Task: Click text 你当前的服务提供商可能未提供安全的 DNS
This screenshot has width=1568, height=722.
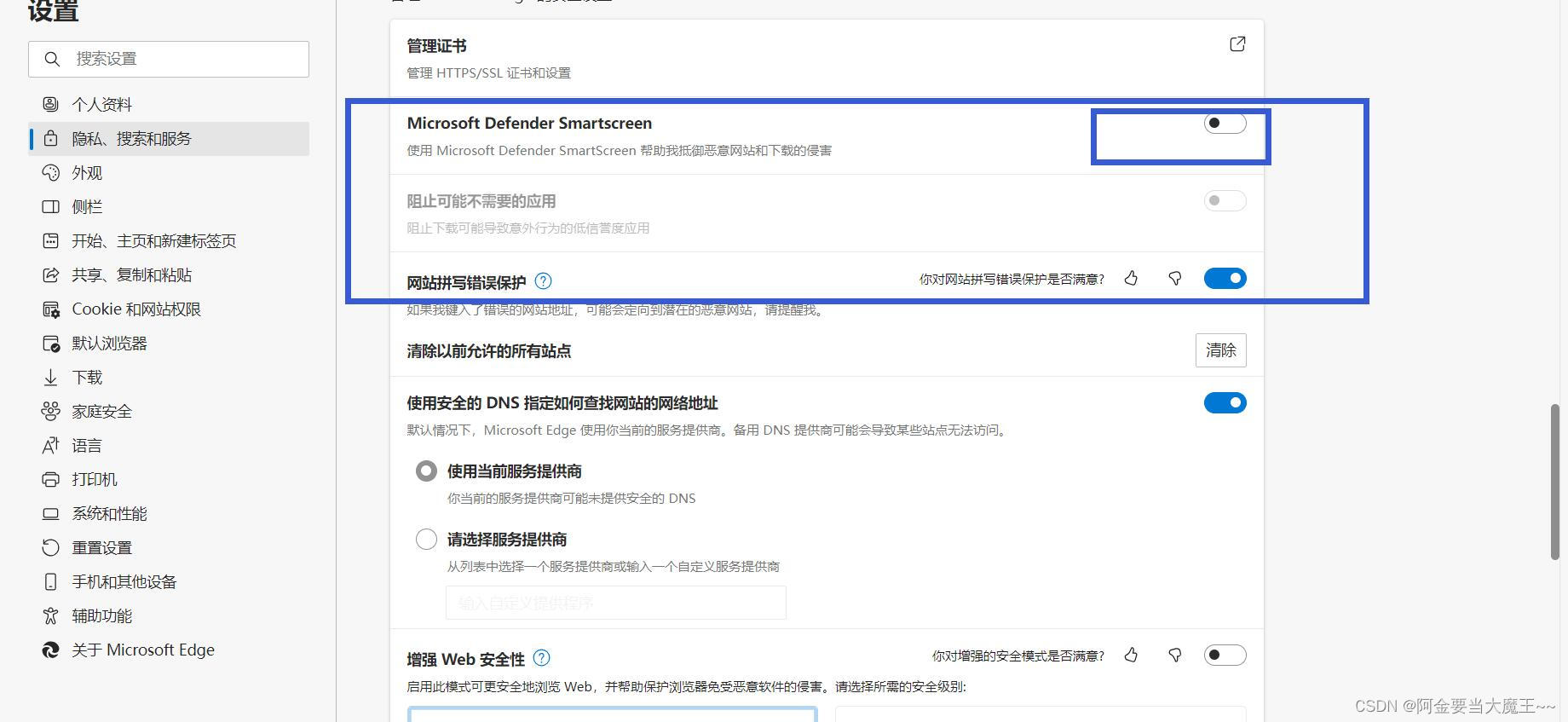Action: point(571,498)
